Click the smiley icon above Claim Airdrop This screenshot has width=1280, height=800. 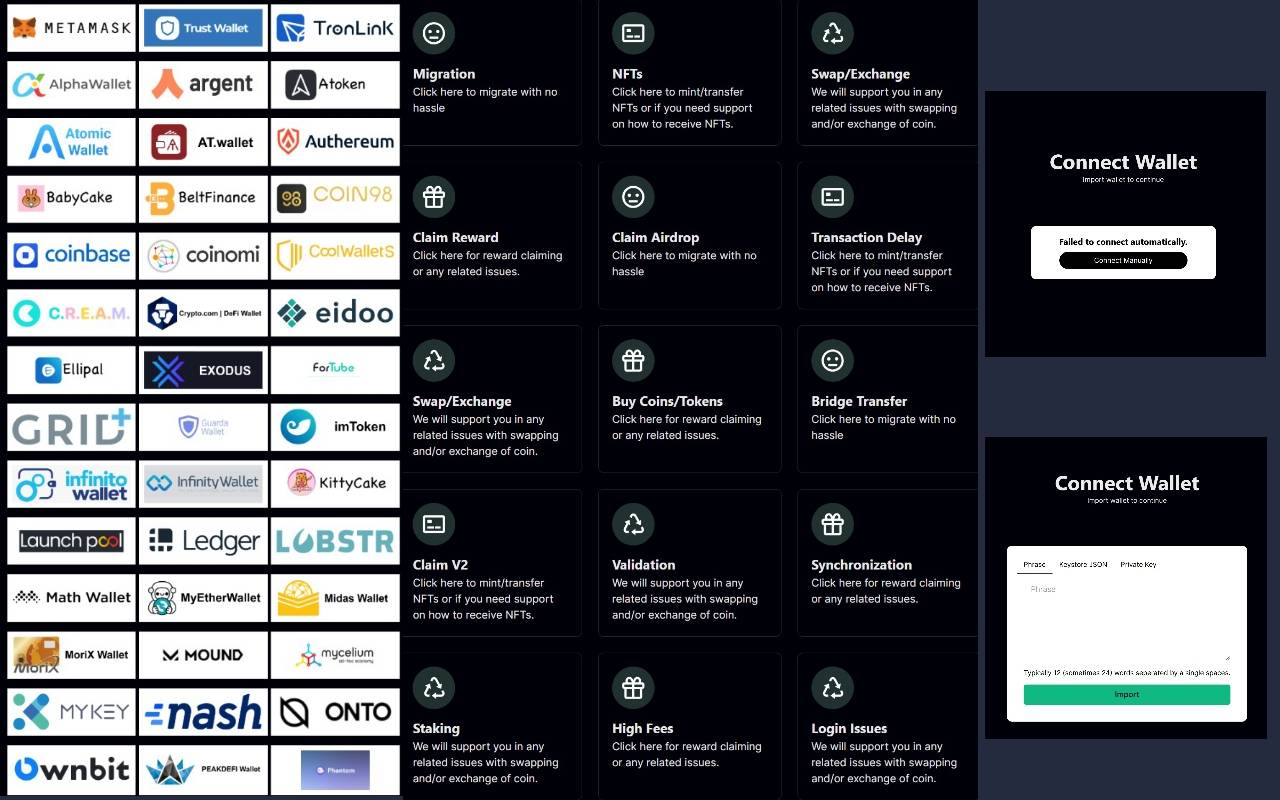[633, 197]
